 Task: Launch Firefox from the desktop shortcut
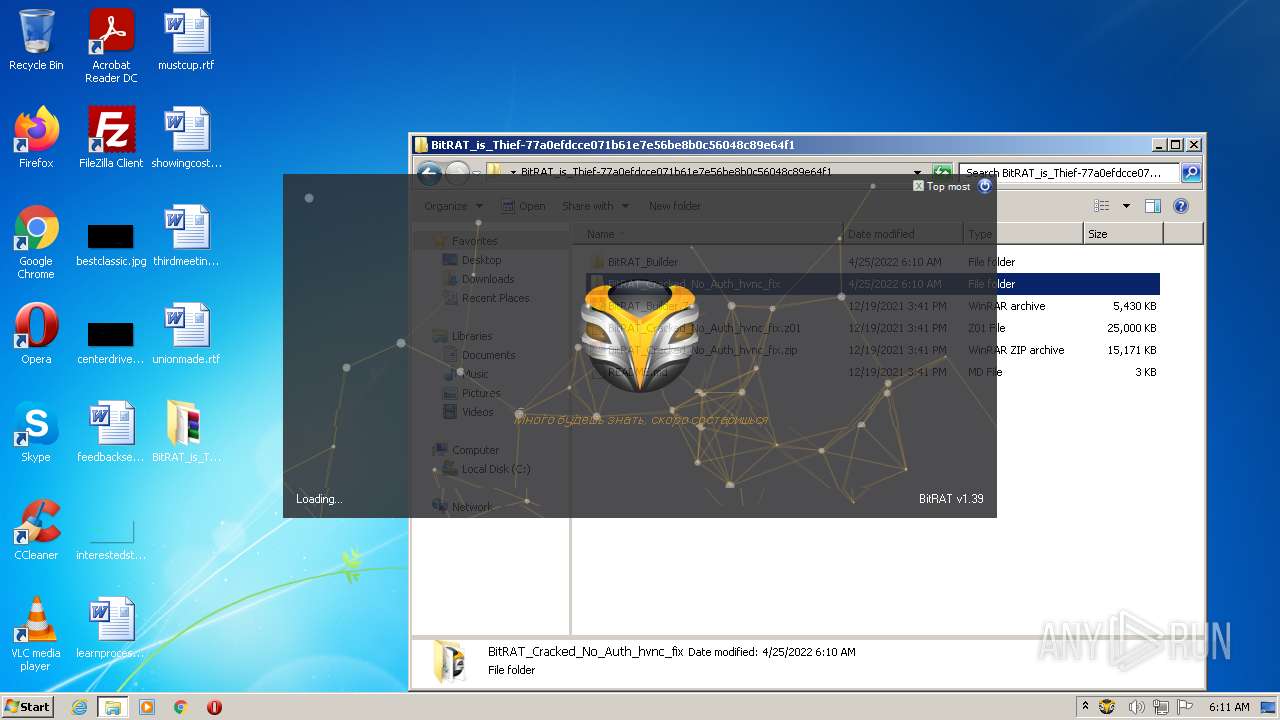(36, 138)
